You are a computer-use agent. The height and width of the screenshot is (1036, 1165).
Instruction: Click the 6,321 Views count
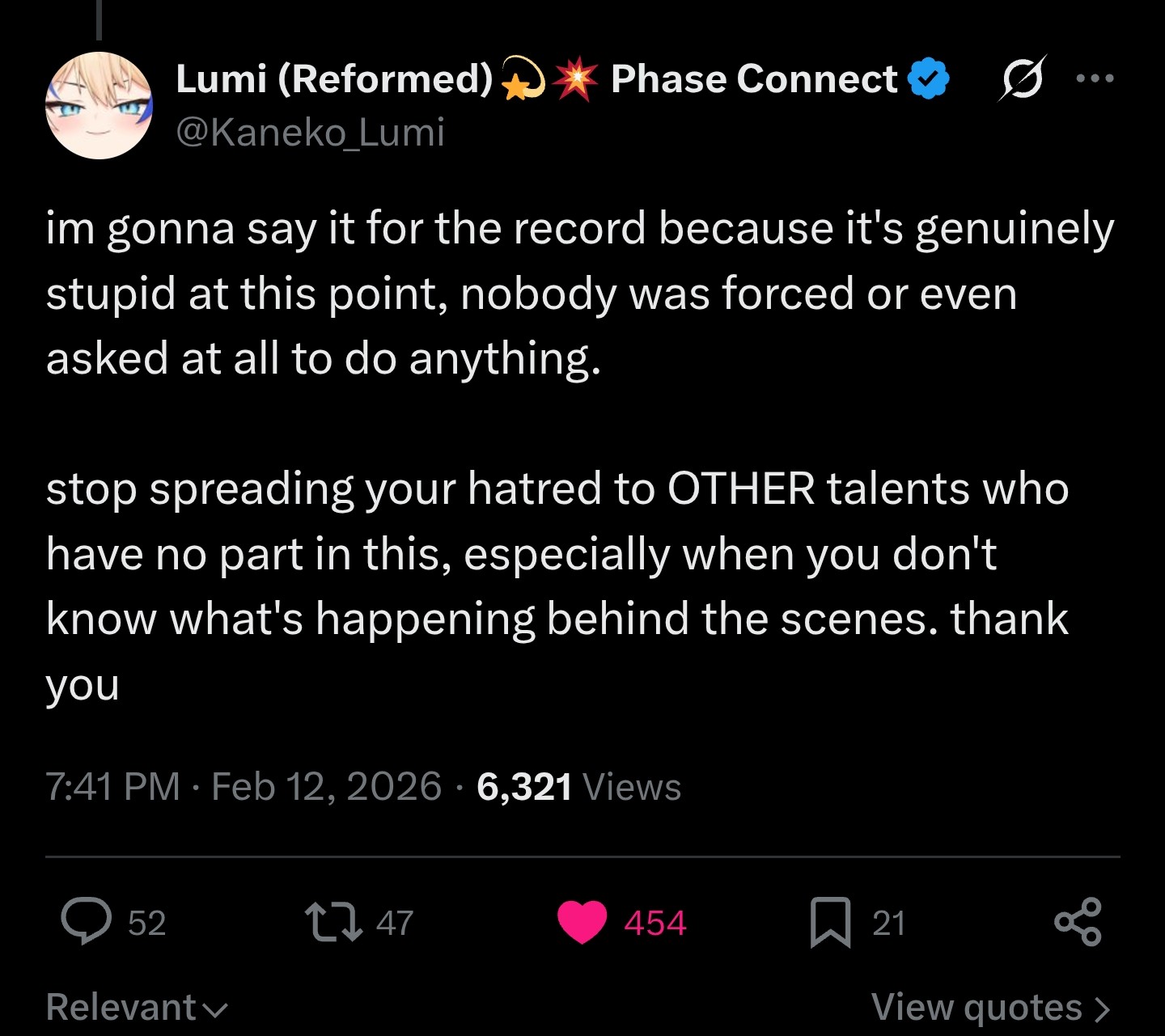(578, 787)
